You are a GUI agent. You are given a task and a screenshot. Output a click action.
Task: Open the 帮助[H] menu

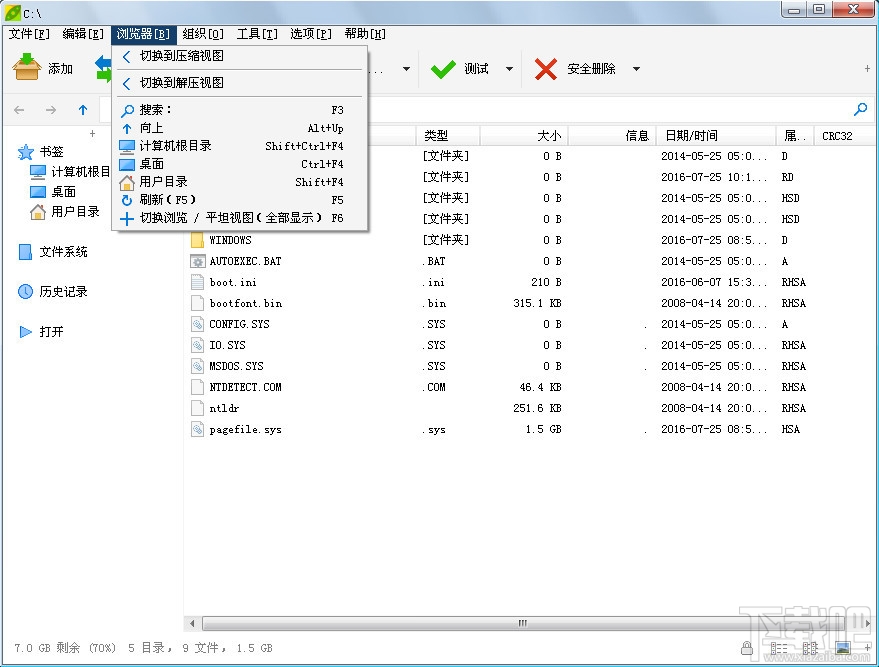click(x=365, y=34)
